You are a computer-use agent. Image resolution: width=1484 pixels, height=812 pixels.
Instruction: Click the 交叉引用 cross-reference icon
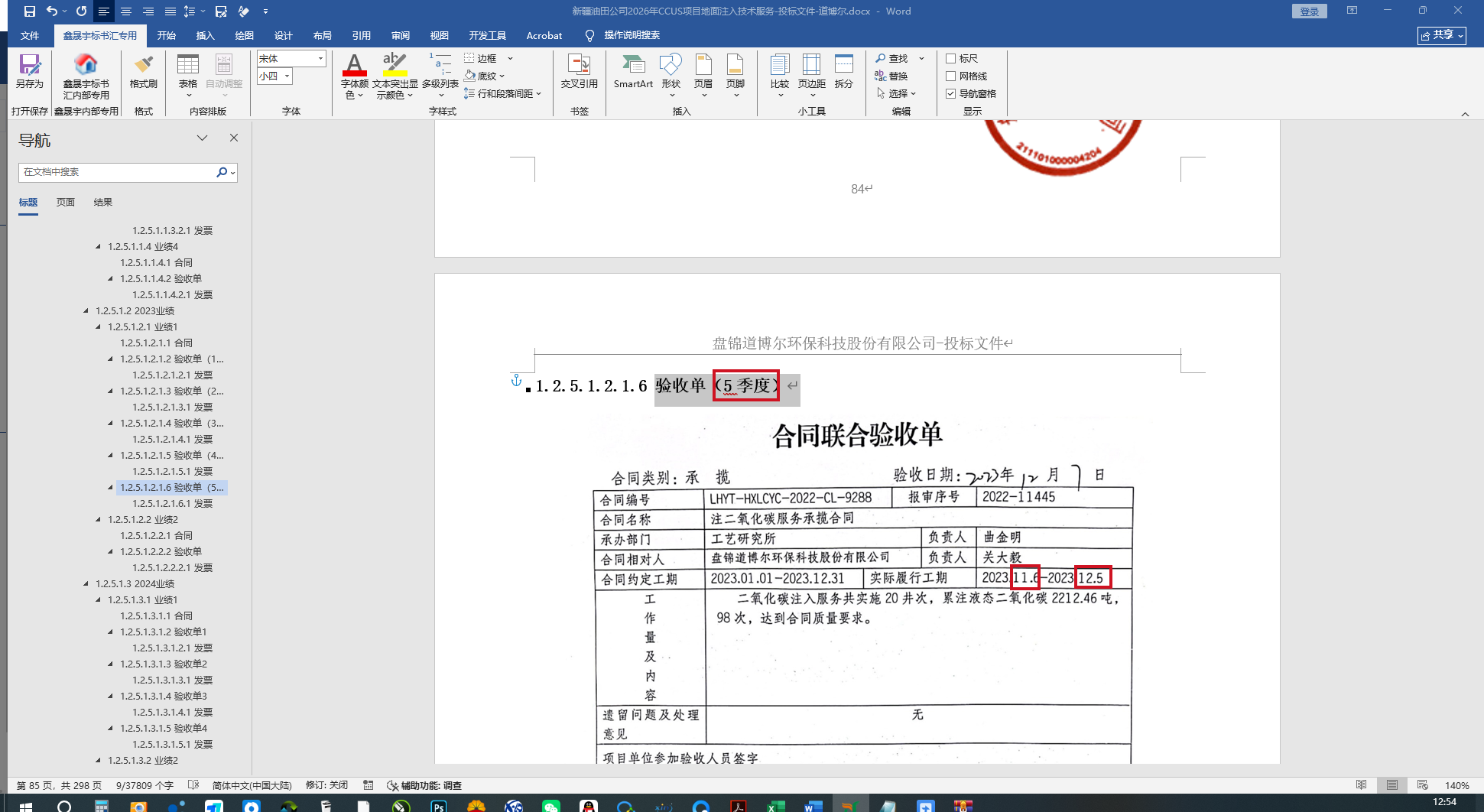[x=579, y=72]
